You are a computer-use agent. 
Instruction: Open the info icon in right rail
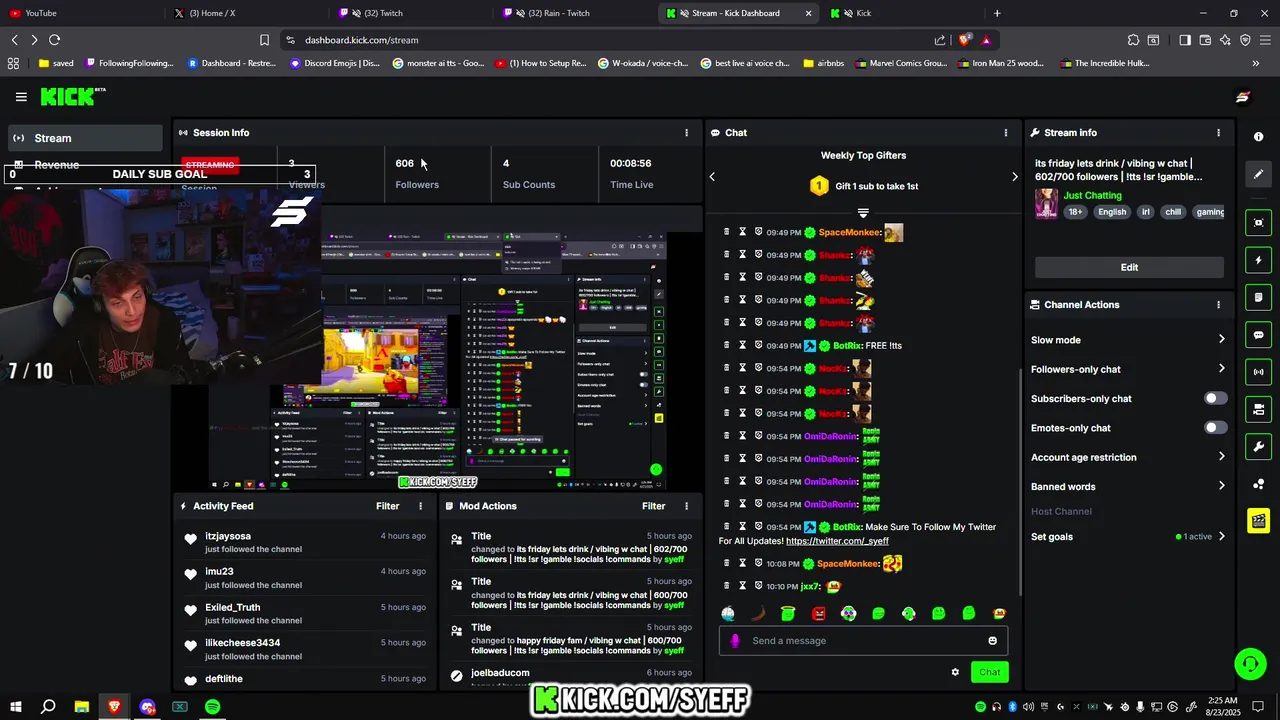pyautogui.click(x=1258, y=136)
